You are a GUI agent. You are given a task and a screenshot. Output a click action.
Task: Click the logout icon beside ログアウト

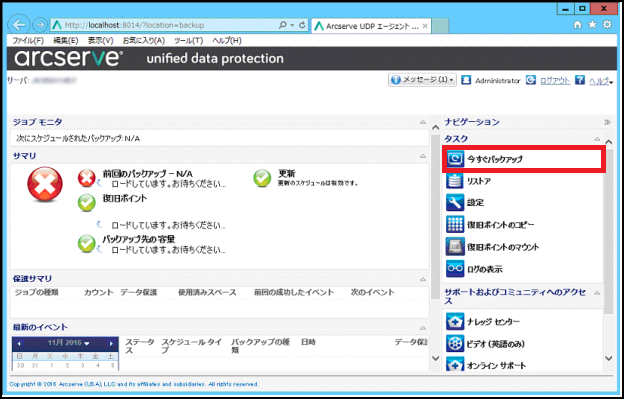tap(530, 80)
